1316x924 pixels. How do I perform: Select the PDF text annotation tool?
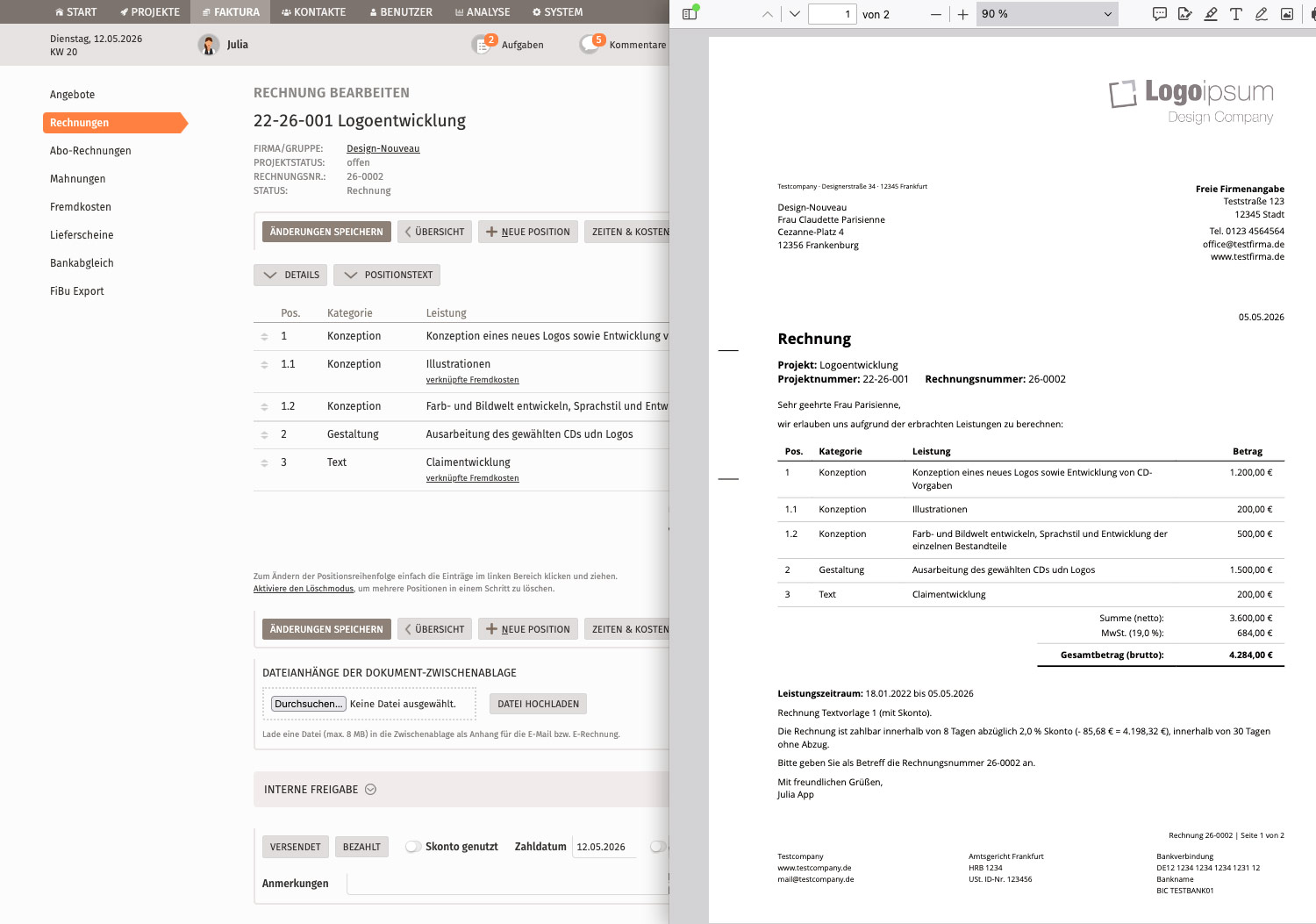coord(1236,14)
